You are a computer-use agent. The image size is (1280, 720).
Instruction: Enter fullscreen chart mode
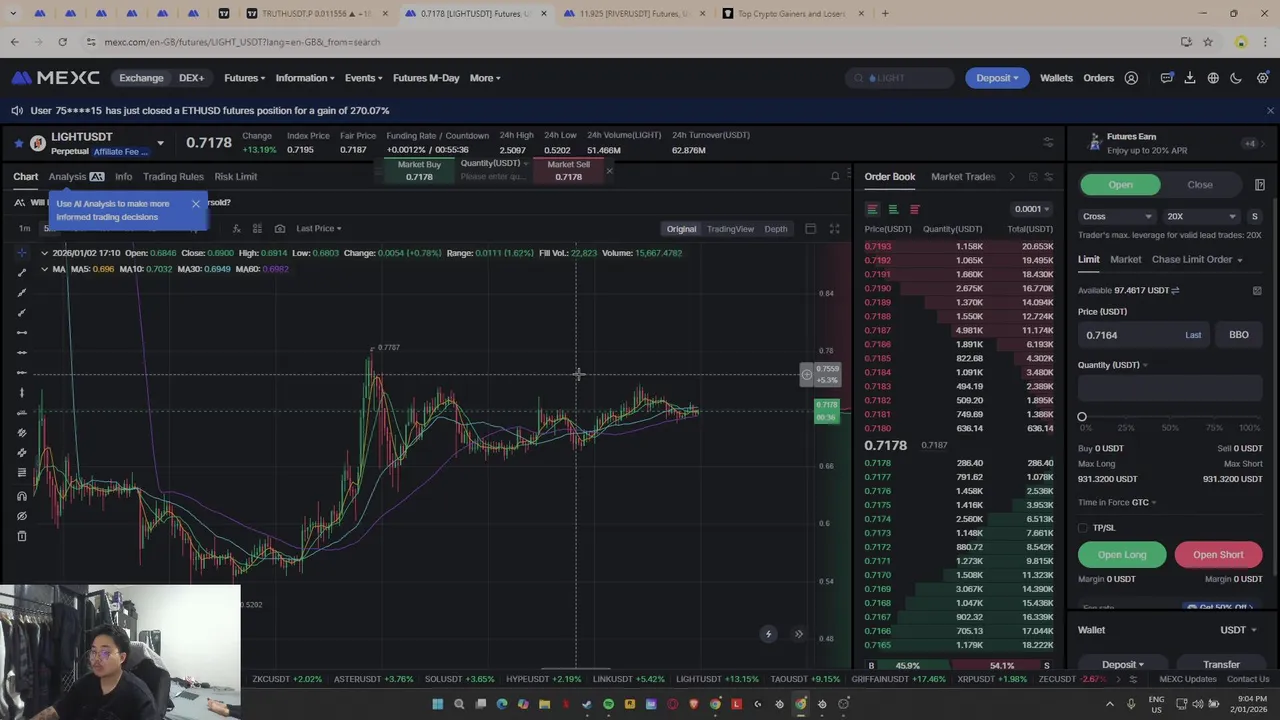click(x=834, y=229)
